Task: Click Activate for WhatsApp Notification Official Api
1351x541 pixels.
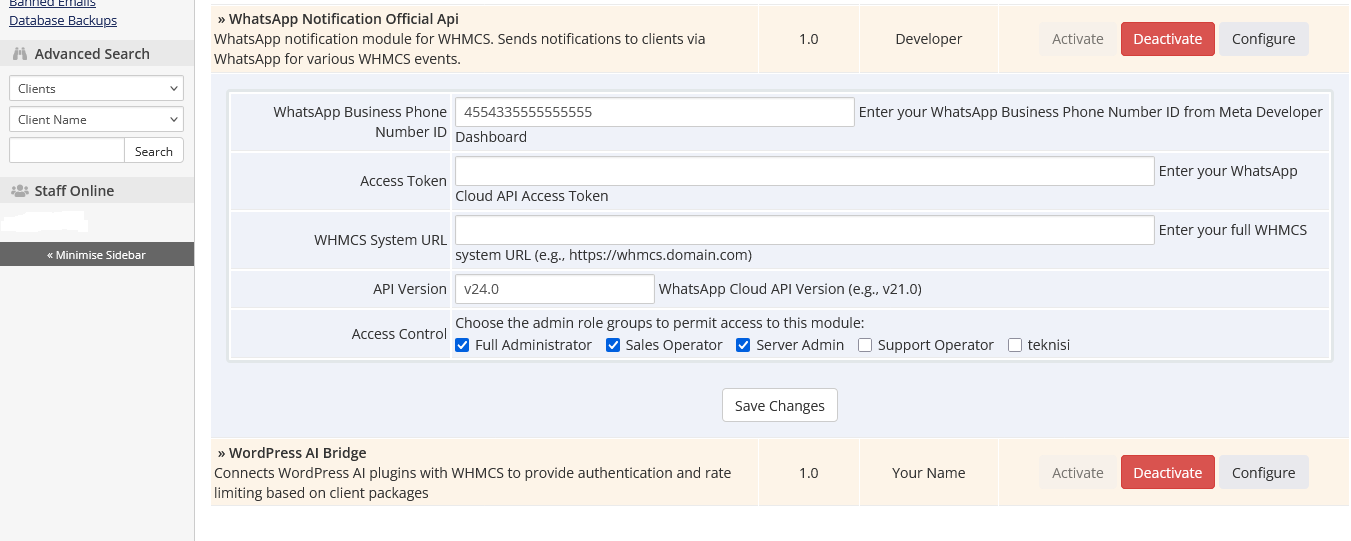Action: point(1077,39)
